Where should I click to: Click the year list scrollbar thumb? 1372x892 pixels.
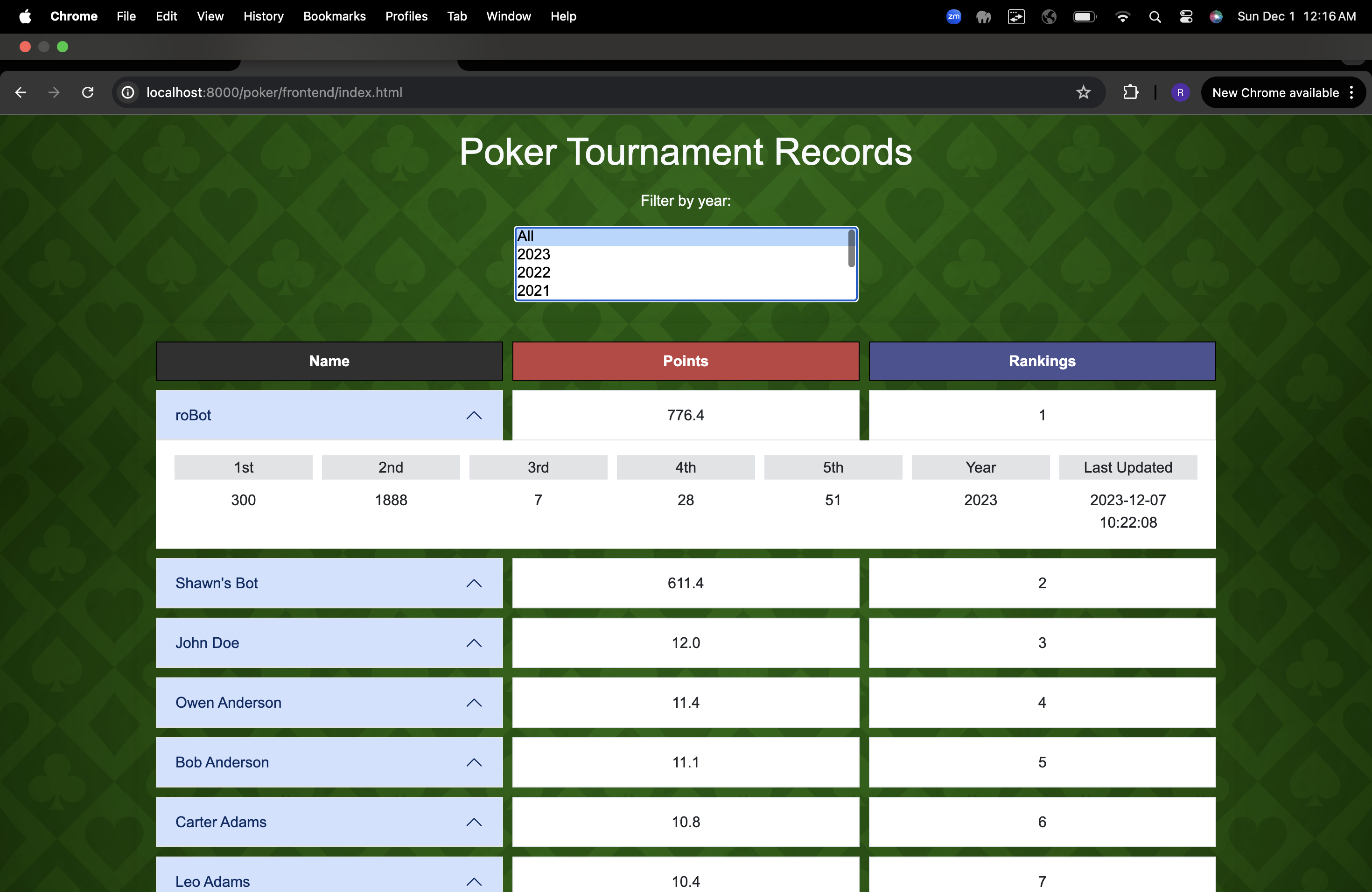pos(851,248)
